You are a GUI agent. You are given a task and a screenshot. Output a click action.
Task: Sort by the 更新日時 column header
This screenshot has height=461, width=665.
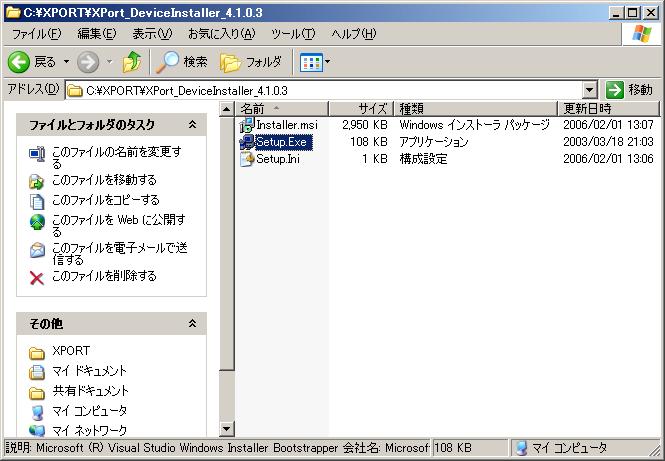pos(608,109)
